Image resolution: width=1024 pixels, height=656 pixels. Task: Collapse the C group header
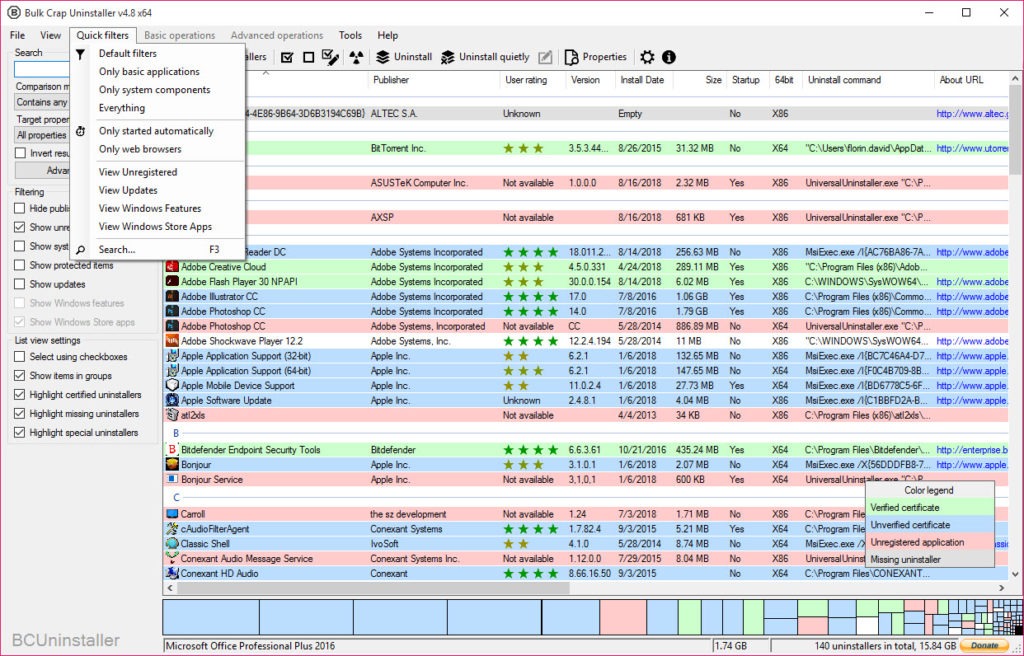176,497
